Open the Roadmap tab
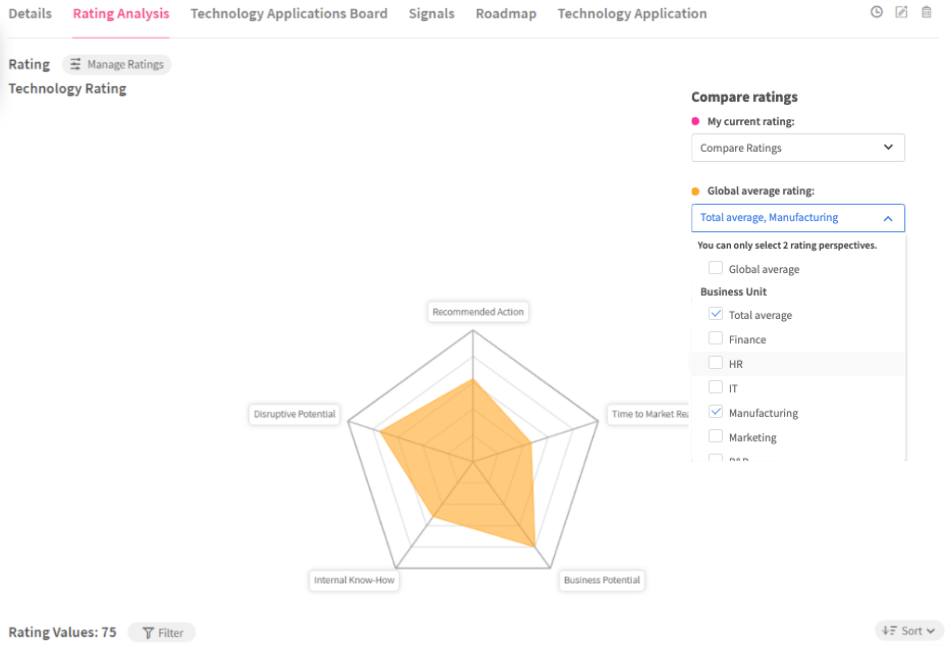Image resolution: width=952 pixels, height=649 pixels. [506, 14]
